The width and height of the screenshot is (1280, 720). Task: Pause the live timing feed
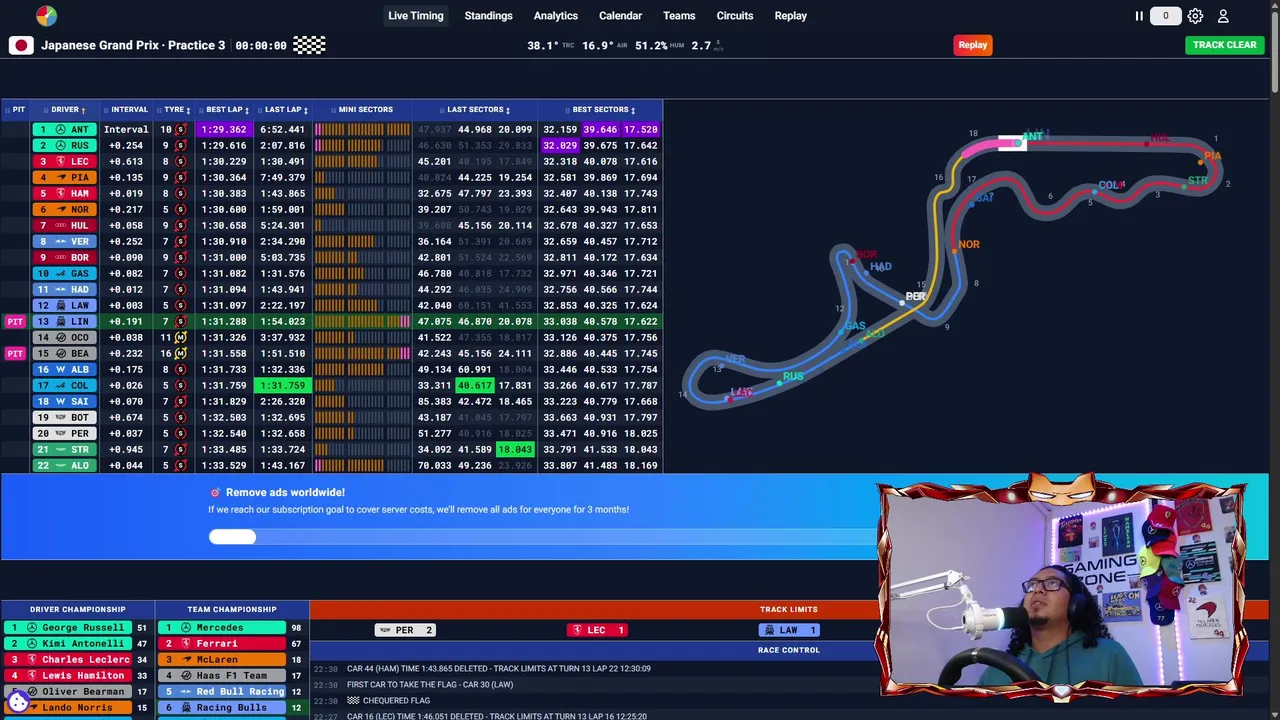pyautogui.click(x=1138, y=16)
